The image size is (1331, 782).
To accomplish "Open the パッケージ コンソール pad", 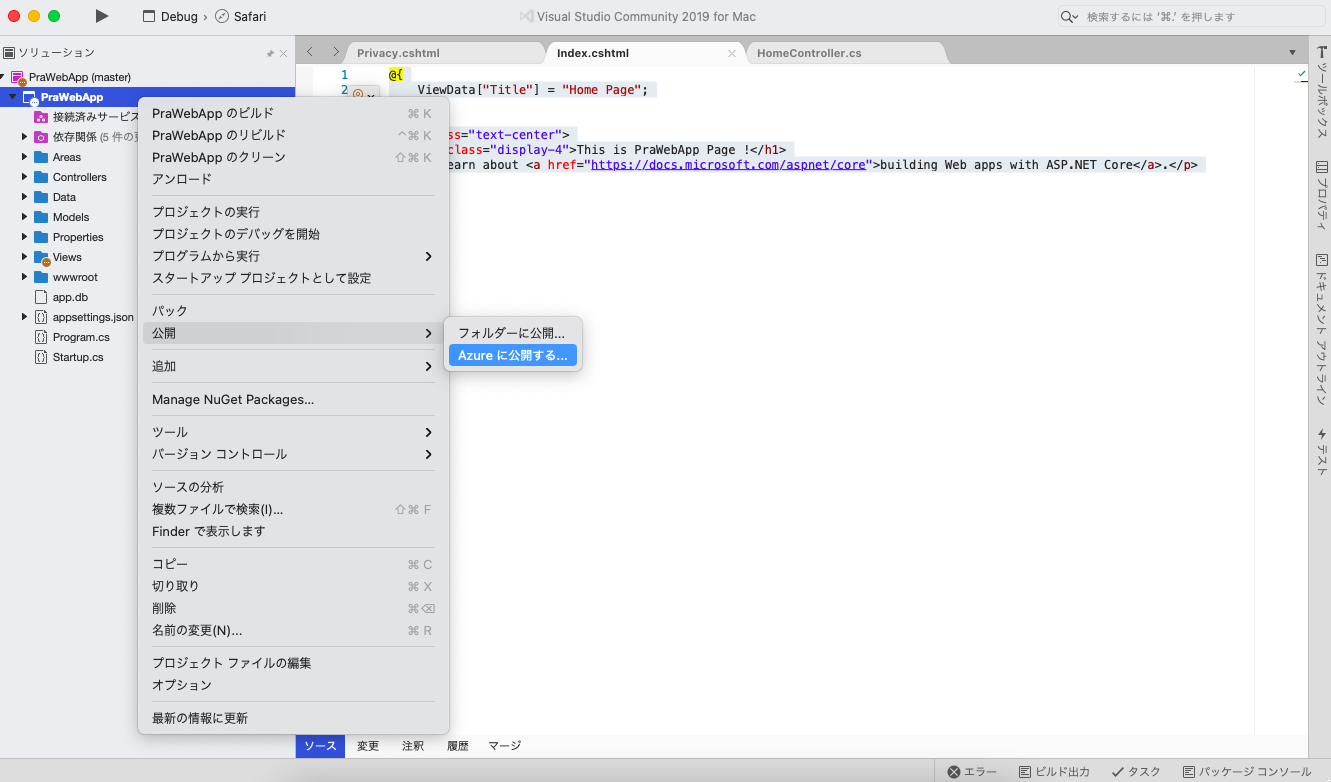I will pyautogui.click(x=1246, y=772).
